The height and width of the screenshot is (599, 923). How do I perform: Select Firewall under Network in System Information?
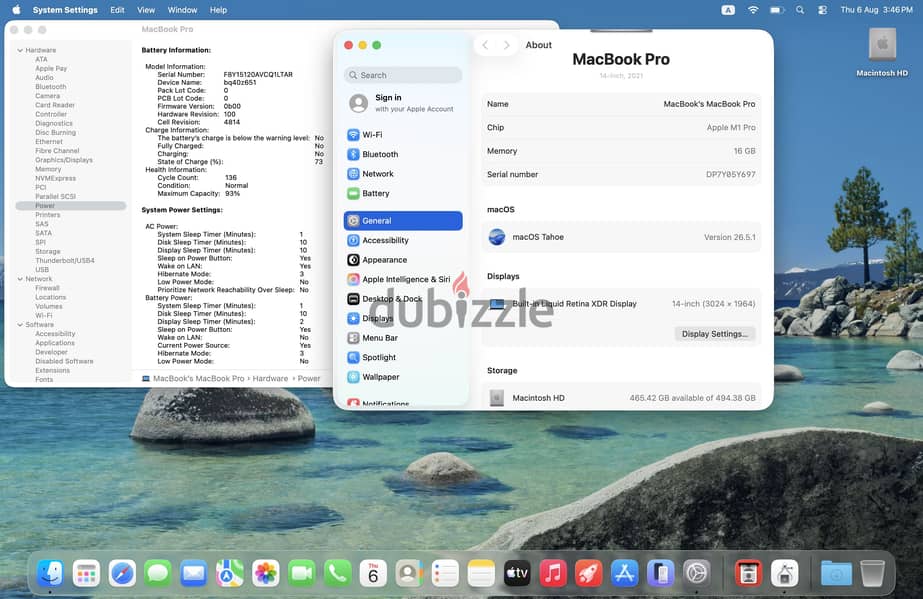click(x=47, y=288)
